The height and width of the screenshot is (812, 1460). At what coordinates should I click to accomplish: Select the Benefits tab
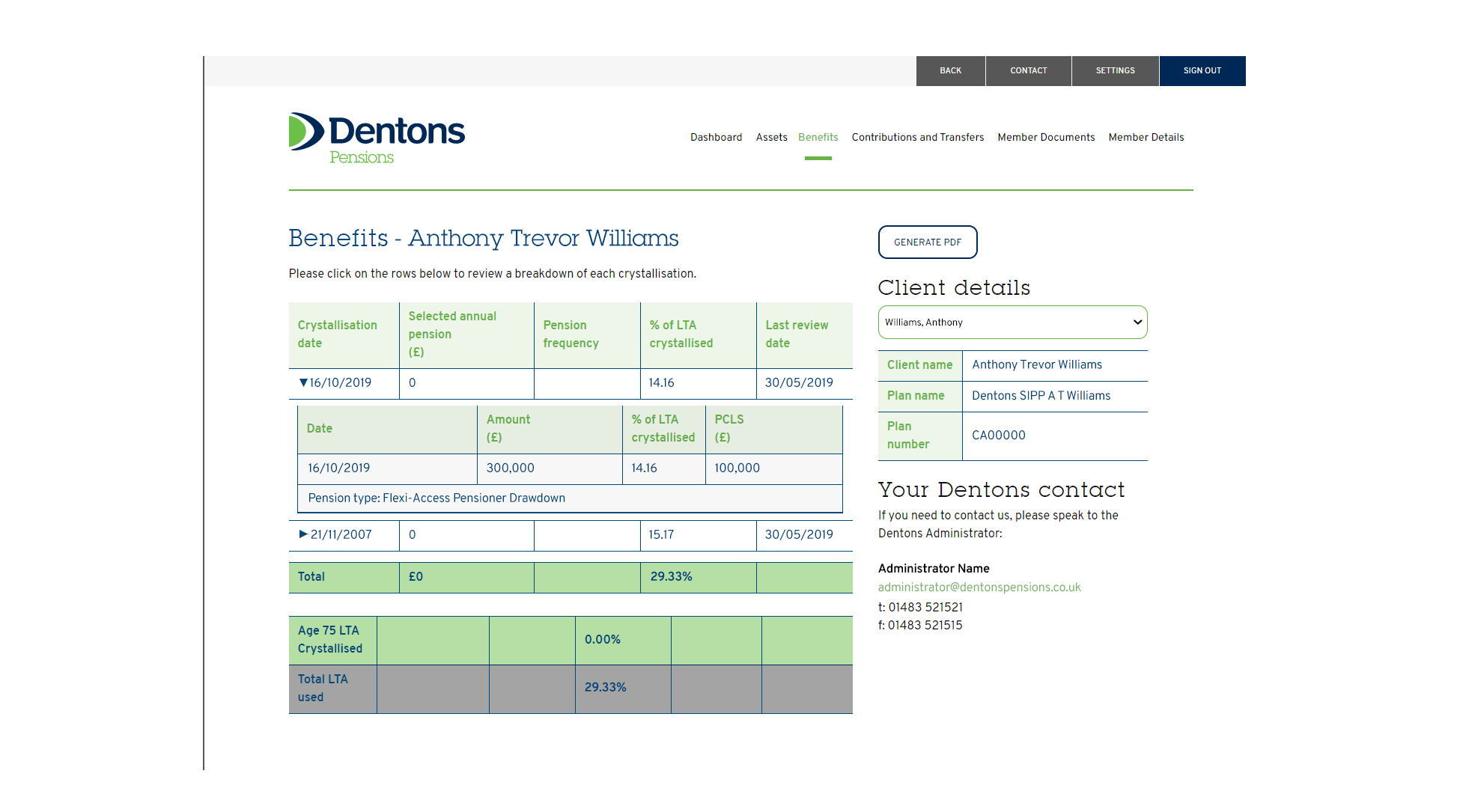pyautogui.click(x=818, y=137)
